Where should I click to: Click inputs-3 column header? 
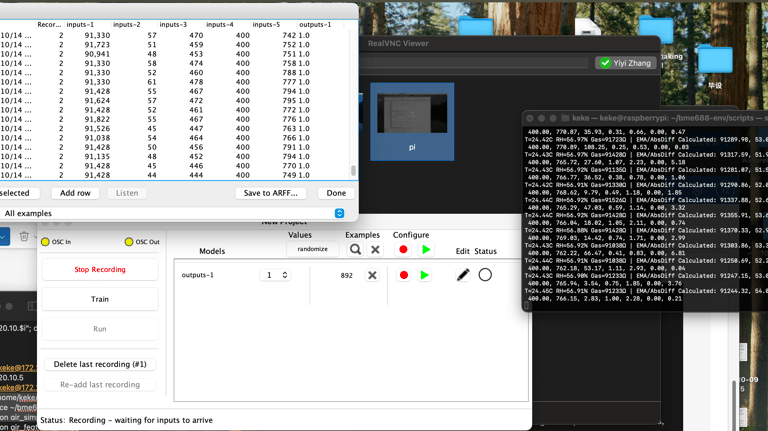coord(173,24)
